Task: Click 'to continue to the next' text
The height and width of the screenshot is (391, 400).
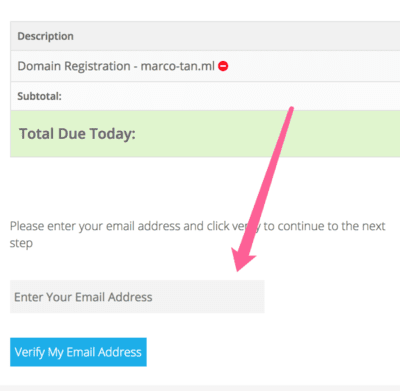Action: [x=324, y=226]
